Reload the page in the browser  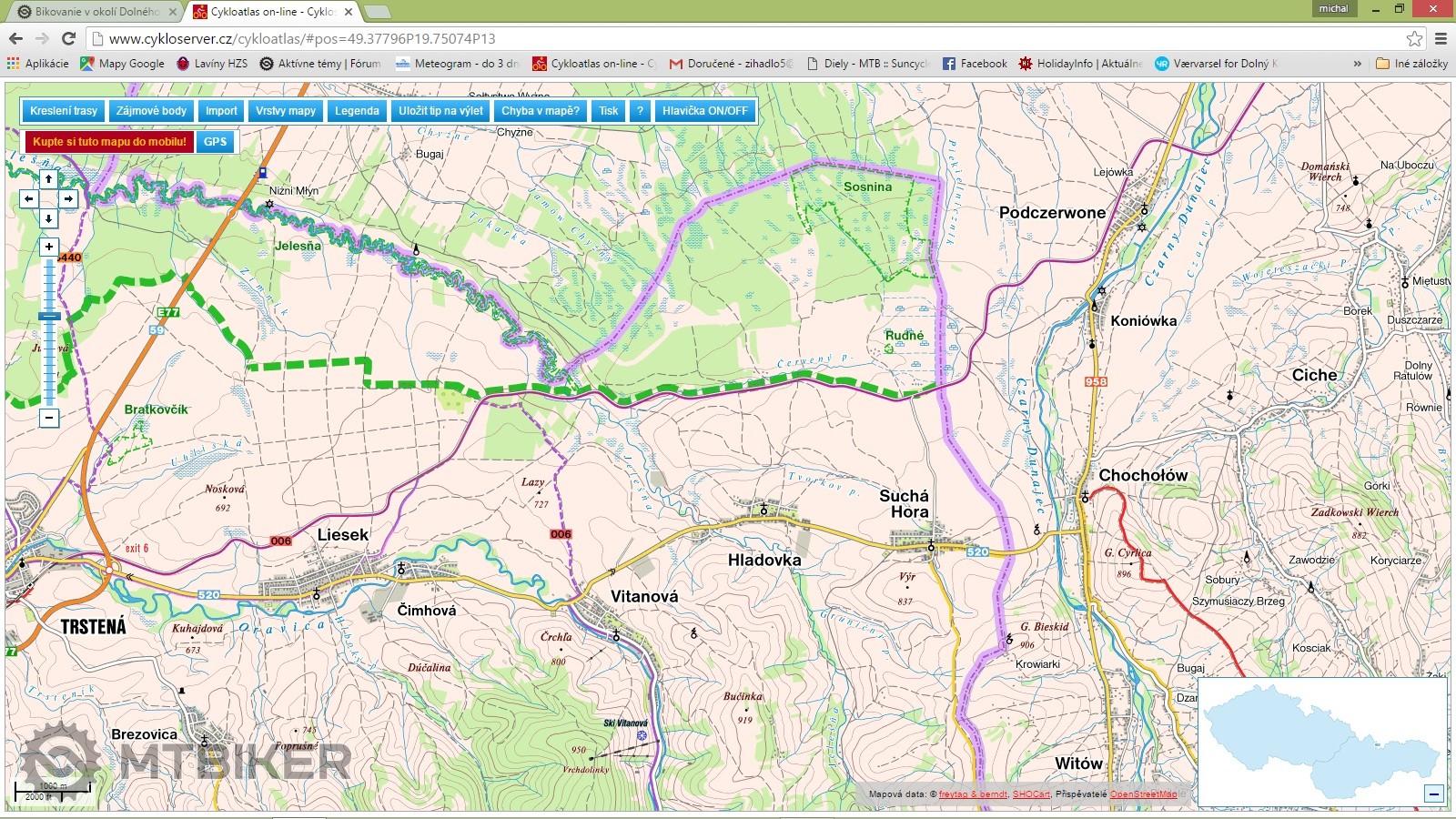(68, 38)
